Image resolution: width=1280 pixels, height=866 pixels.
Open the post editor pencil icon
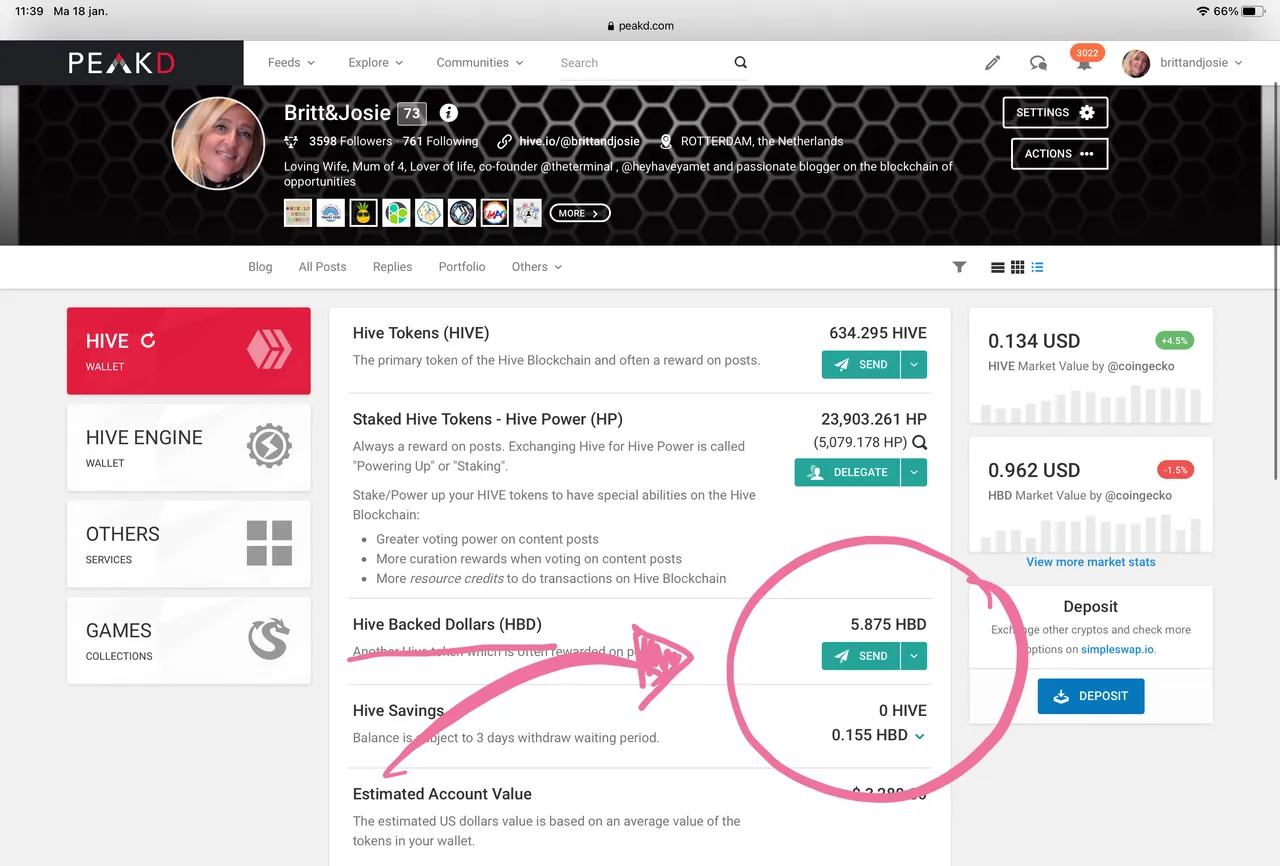[992, 62]
